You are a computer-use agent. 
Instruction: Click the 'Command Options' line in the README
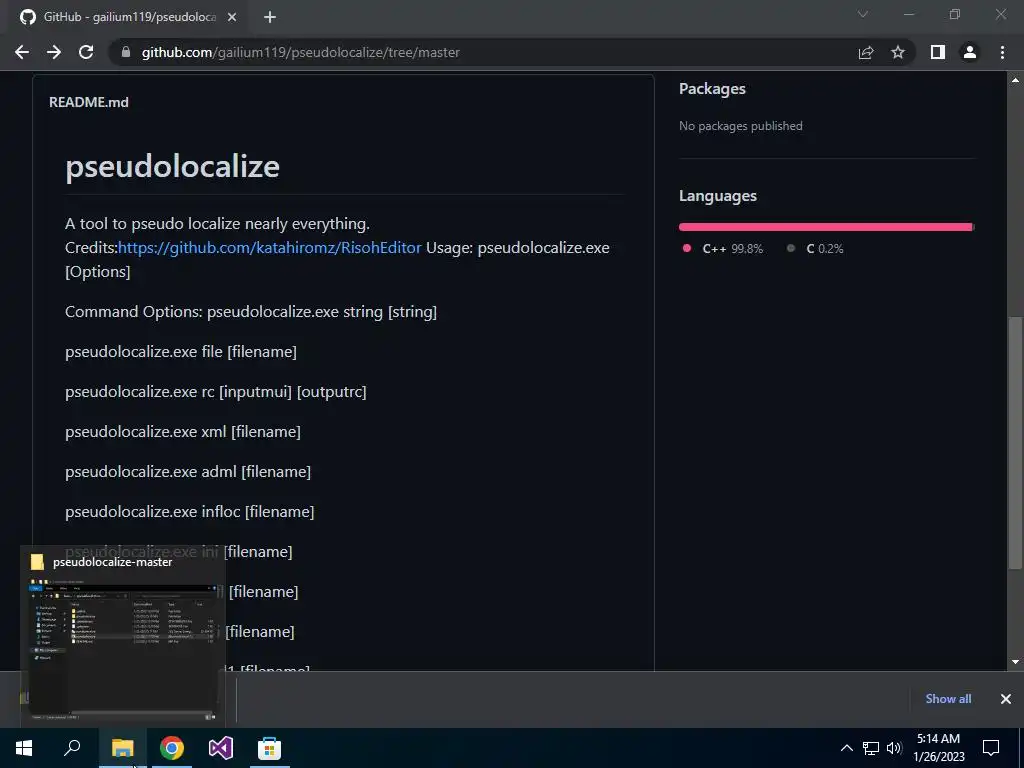[251, 312]
